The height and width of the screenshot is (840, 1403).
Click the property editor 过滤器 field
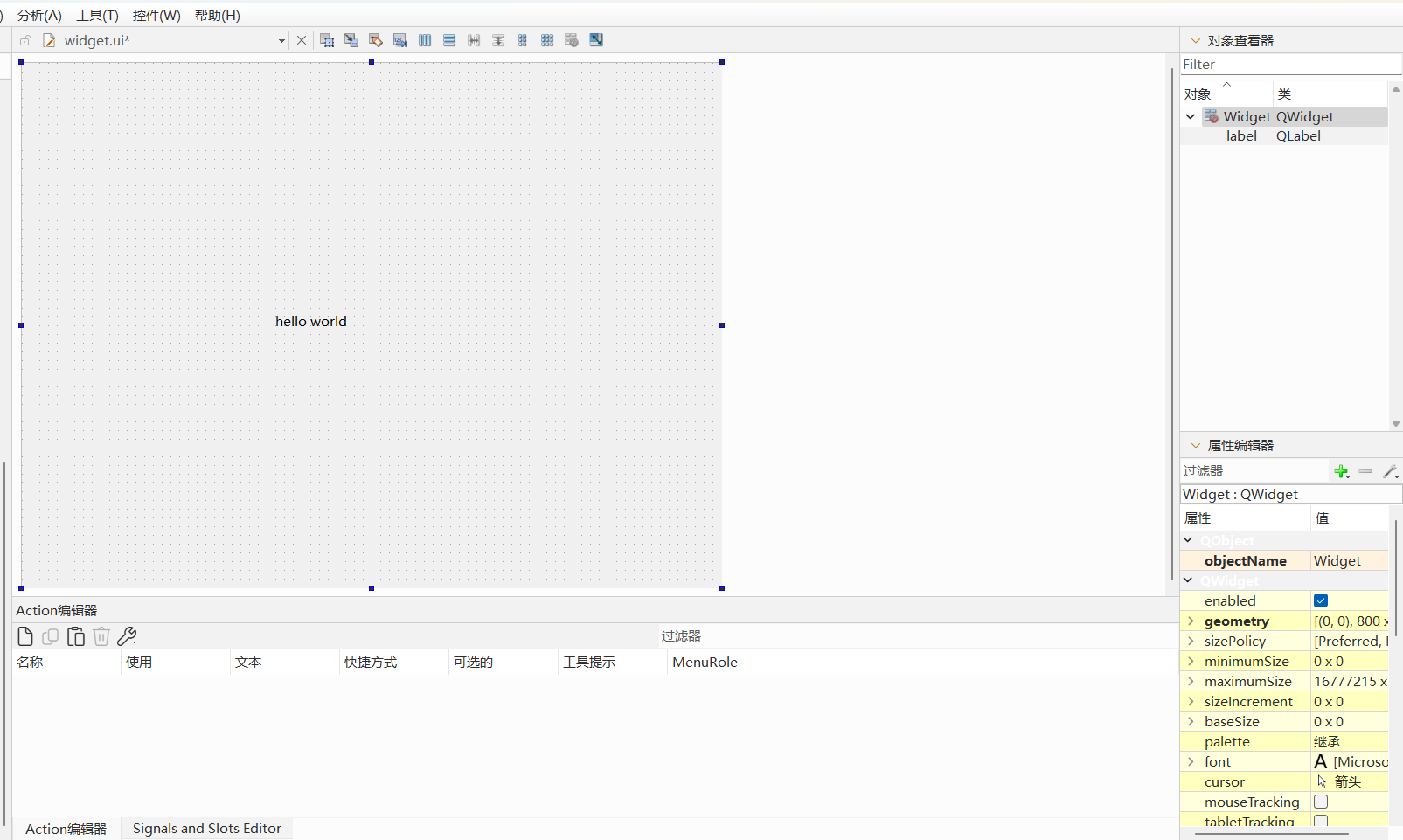pos(1254,471)
